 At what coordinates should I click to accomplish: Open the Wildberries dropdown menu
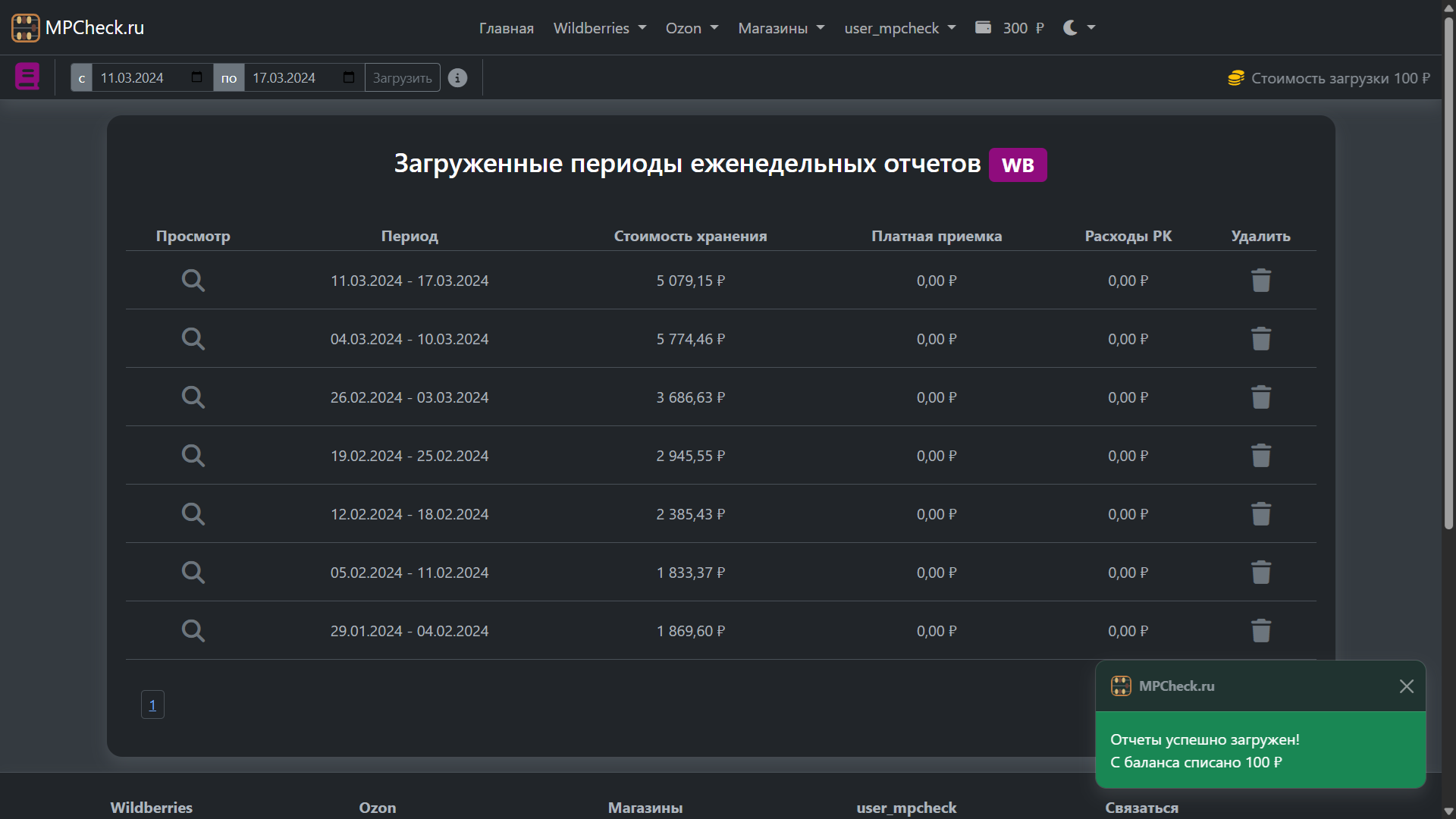pos(598,27)
